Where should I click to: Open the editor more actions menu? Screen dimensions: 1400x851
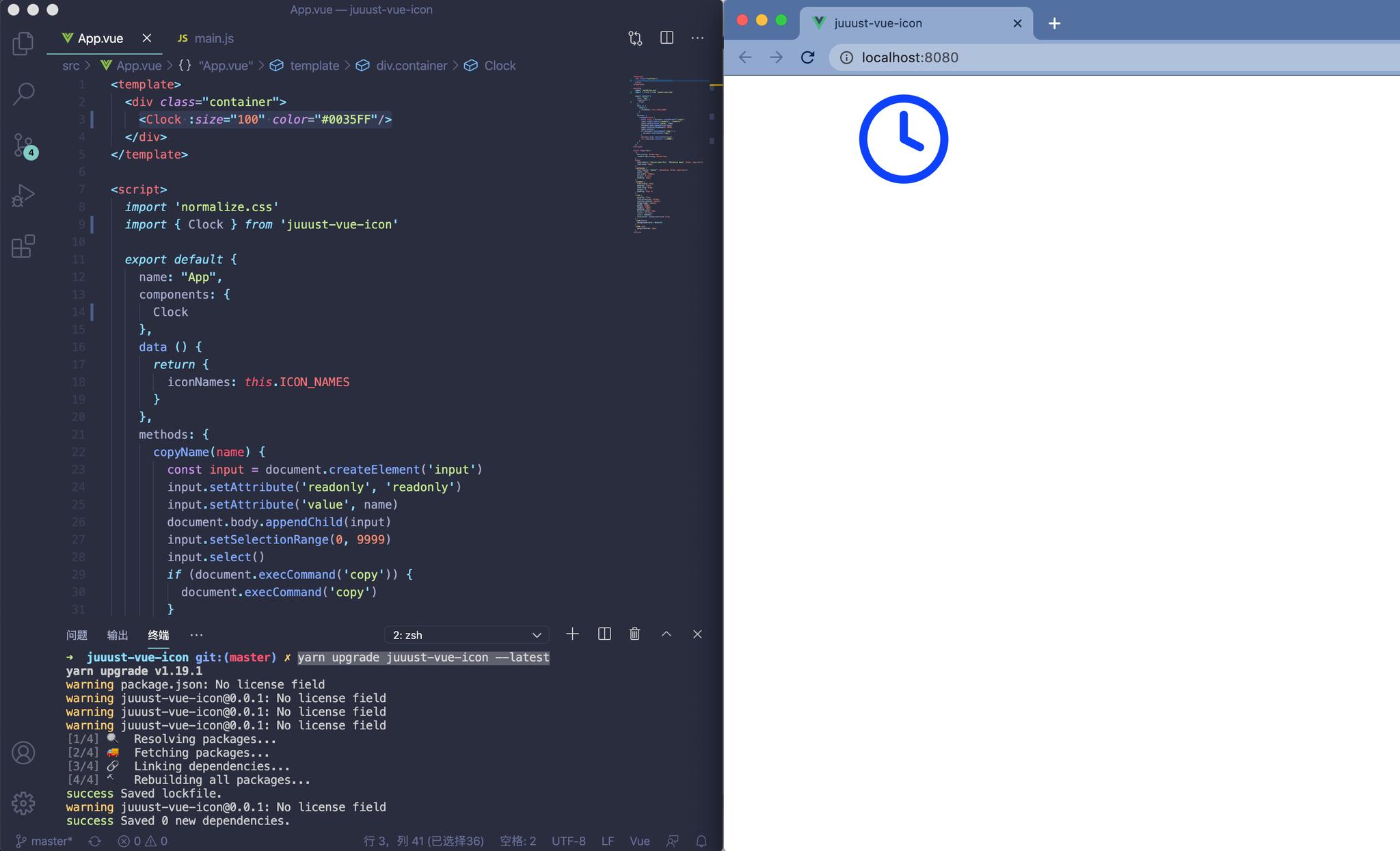697,38
